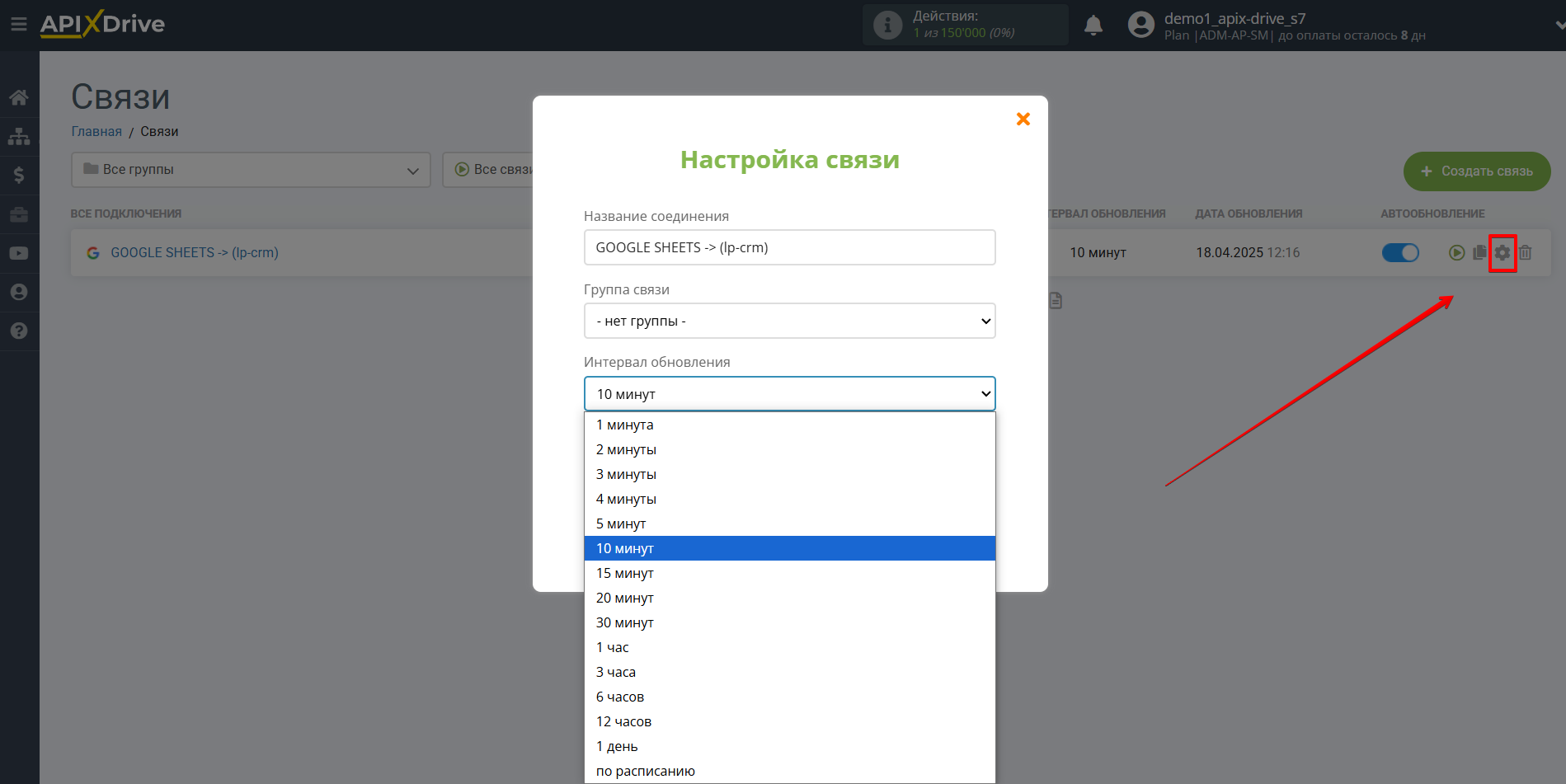The image size is (1566, 784).
Task: Select 1 день interval
Action: click(789, 746)
